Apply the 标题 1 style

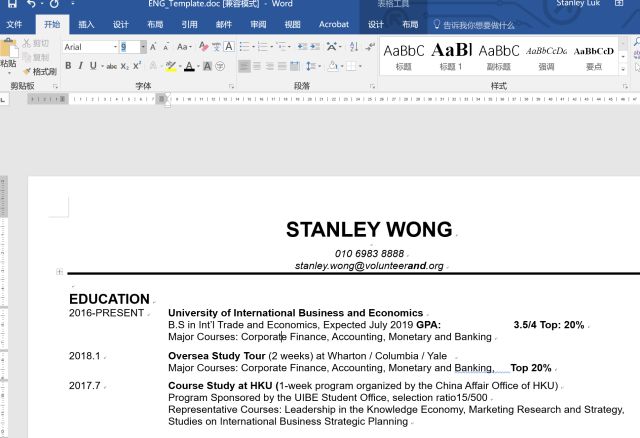pyautogui.click(x=451, y=56)
